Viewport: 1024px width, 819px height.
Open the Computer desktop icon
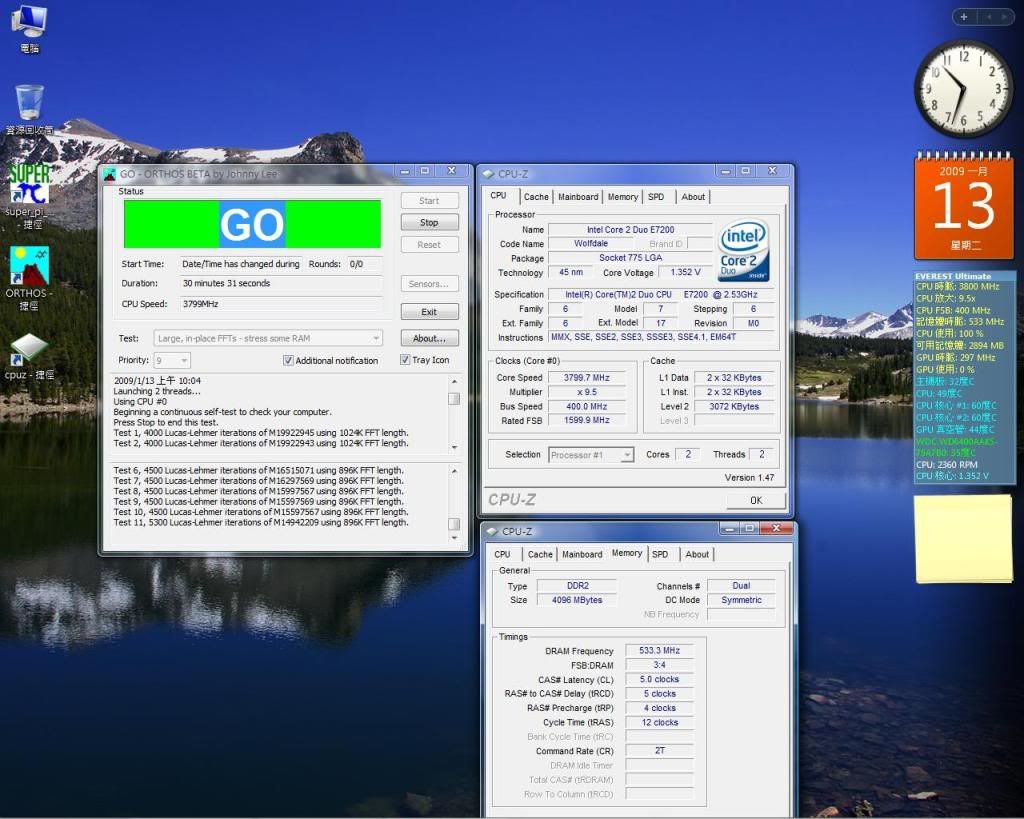[x=29, y=27]
